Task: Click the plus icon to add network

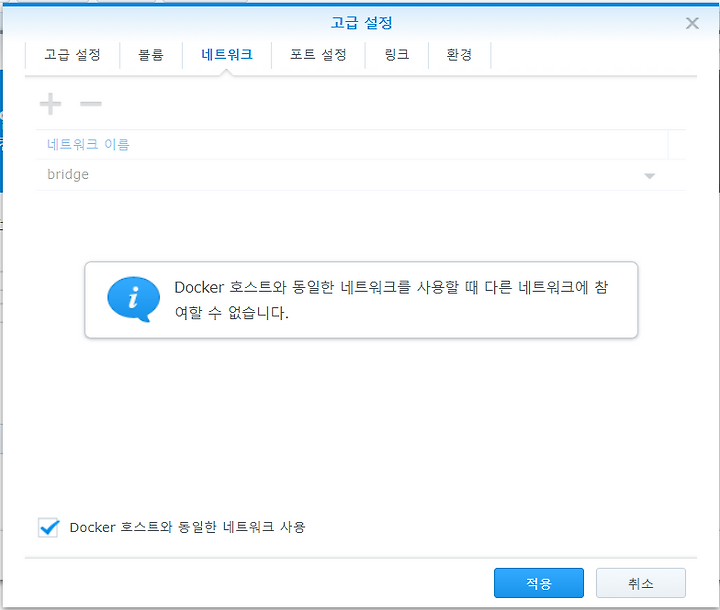Action: coord(51,104)
